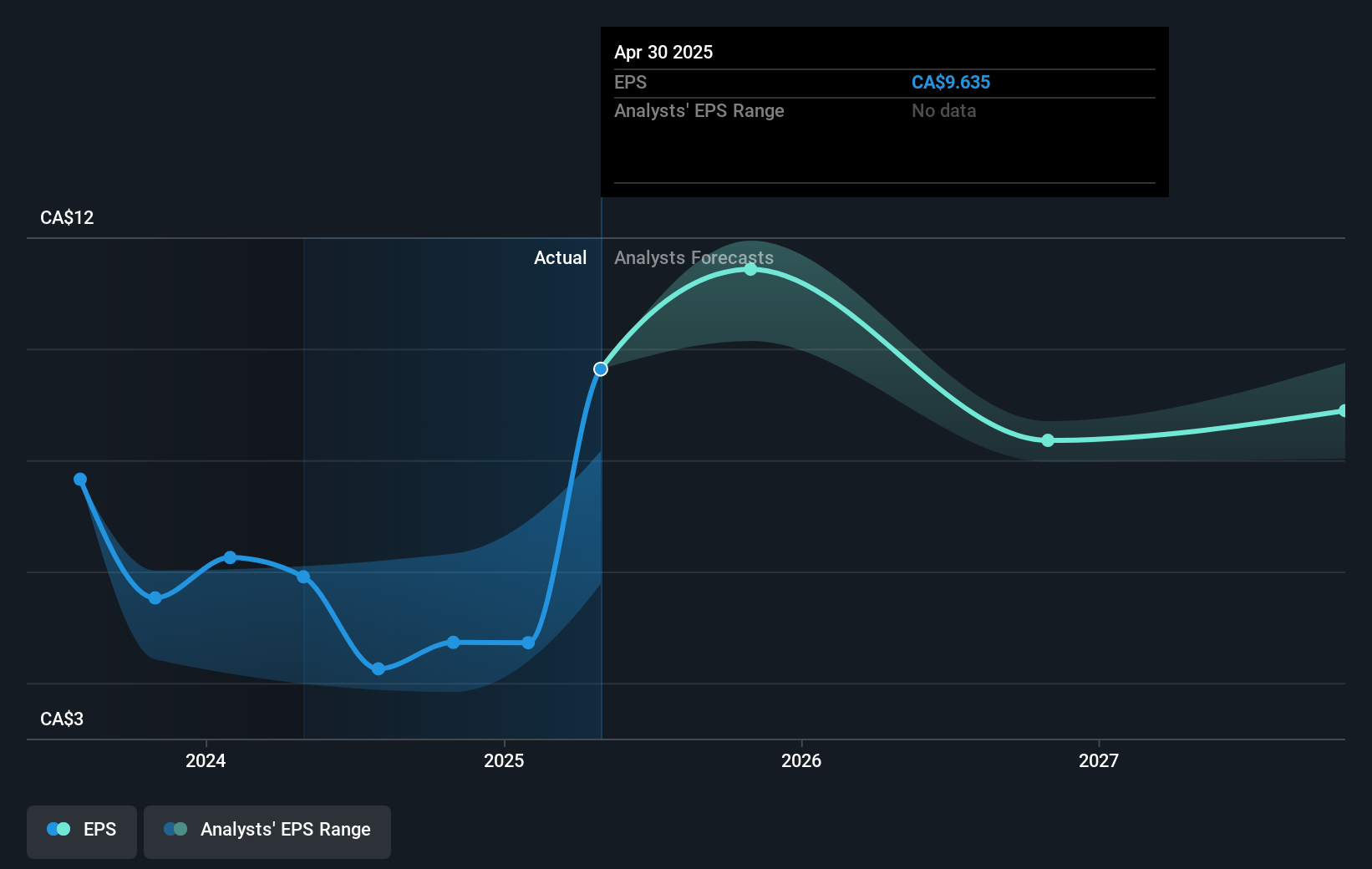
Task: Select the Apr 30 2025 EPS data point
Action: click(601, 368)
